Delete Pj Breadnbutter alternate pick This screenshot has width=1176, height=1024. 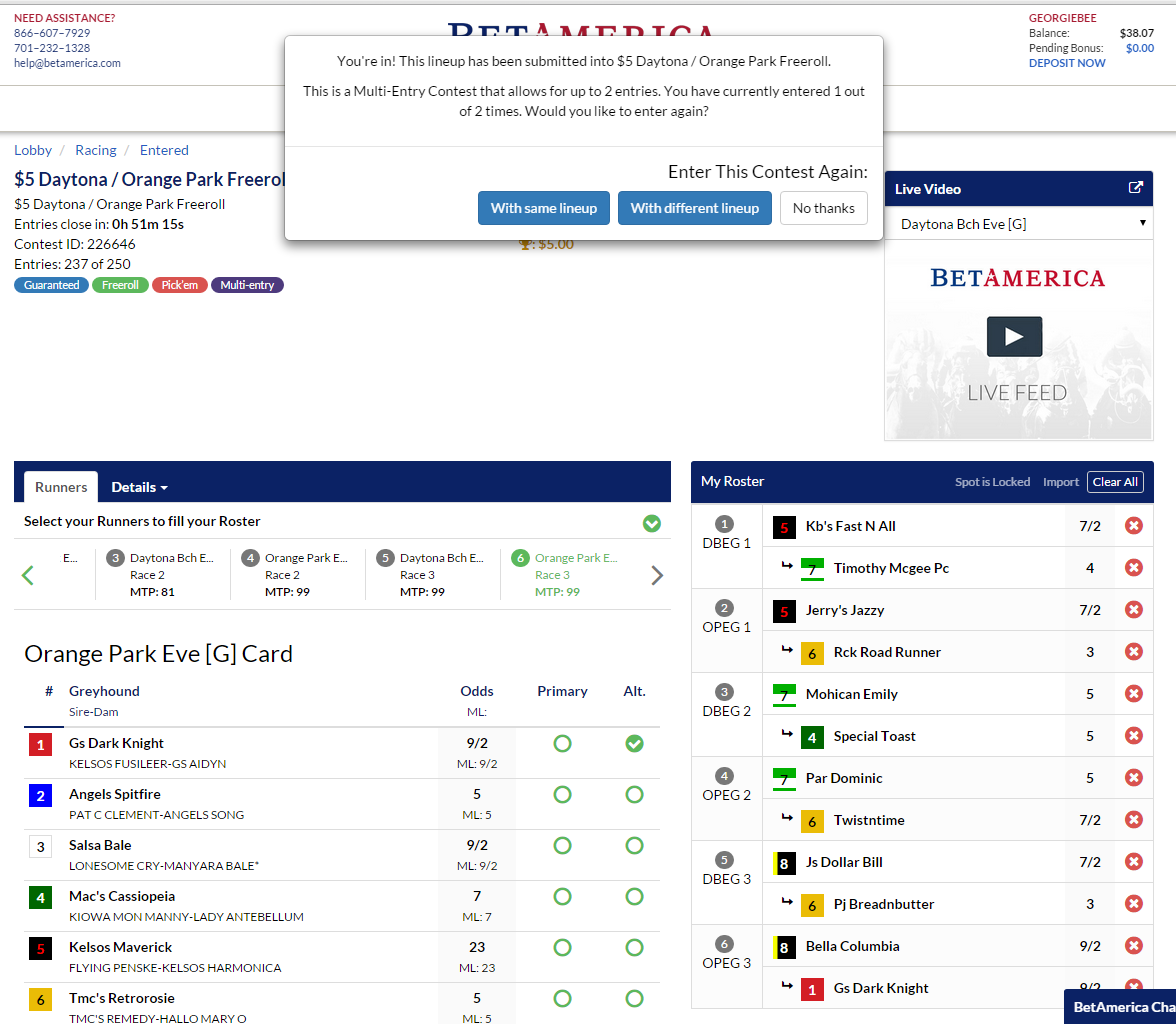pyautogui.click(x=1133, y=904)
